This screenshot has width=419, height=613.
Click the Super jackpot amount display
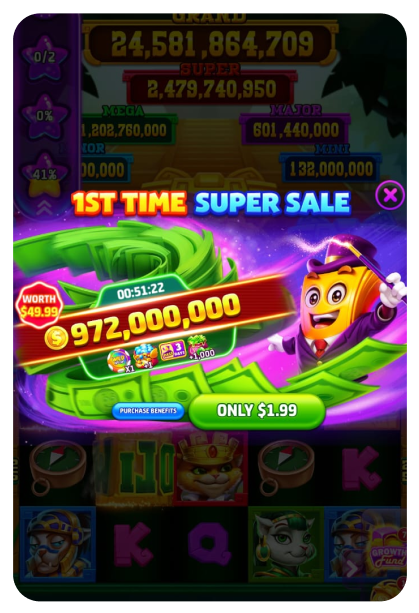click(x=211, y=89)
